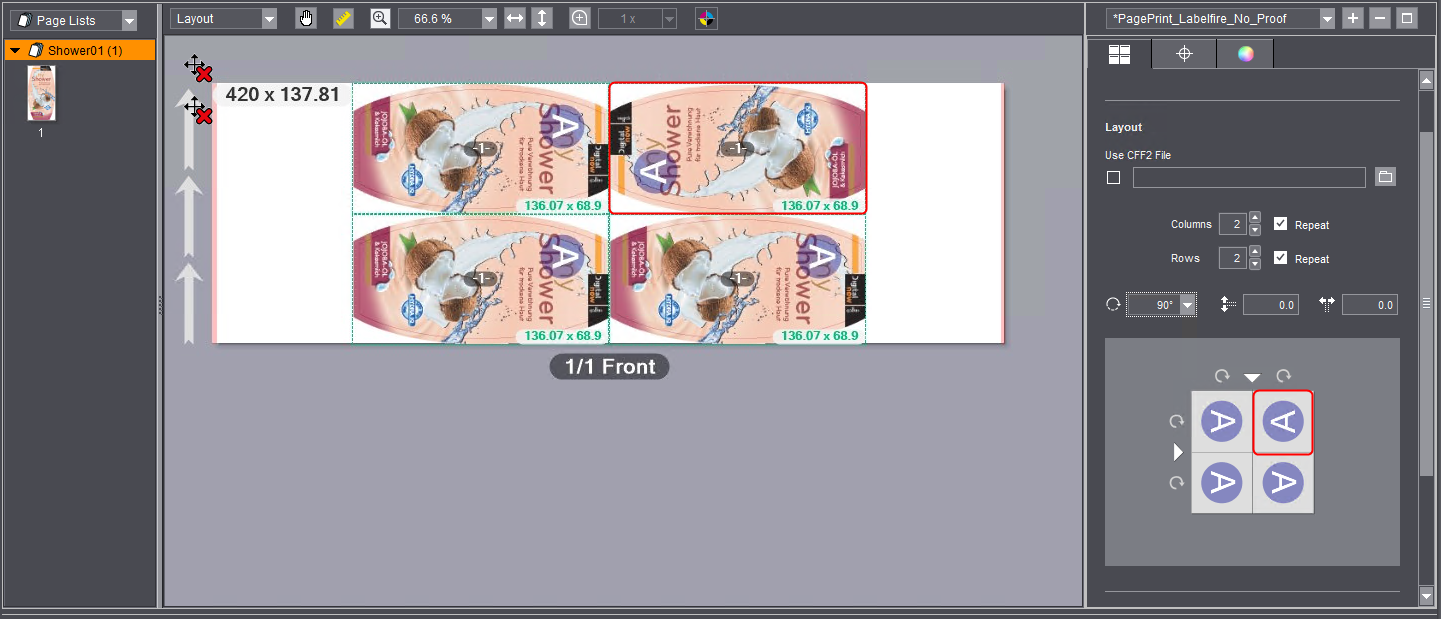Browse for a CFF2 file folder icon

(x=1385, y=177)
